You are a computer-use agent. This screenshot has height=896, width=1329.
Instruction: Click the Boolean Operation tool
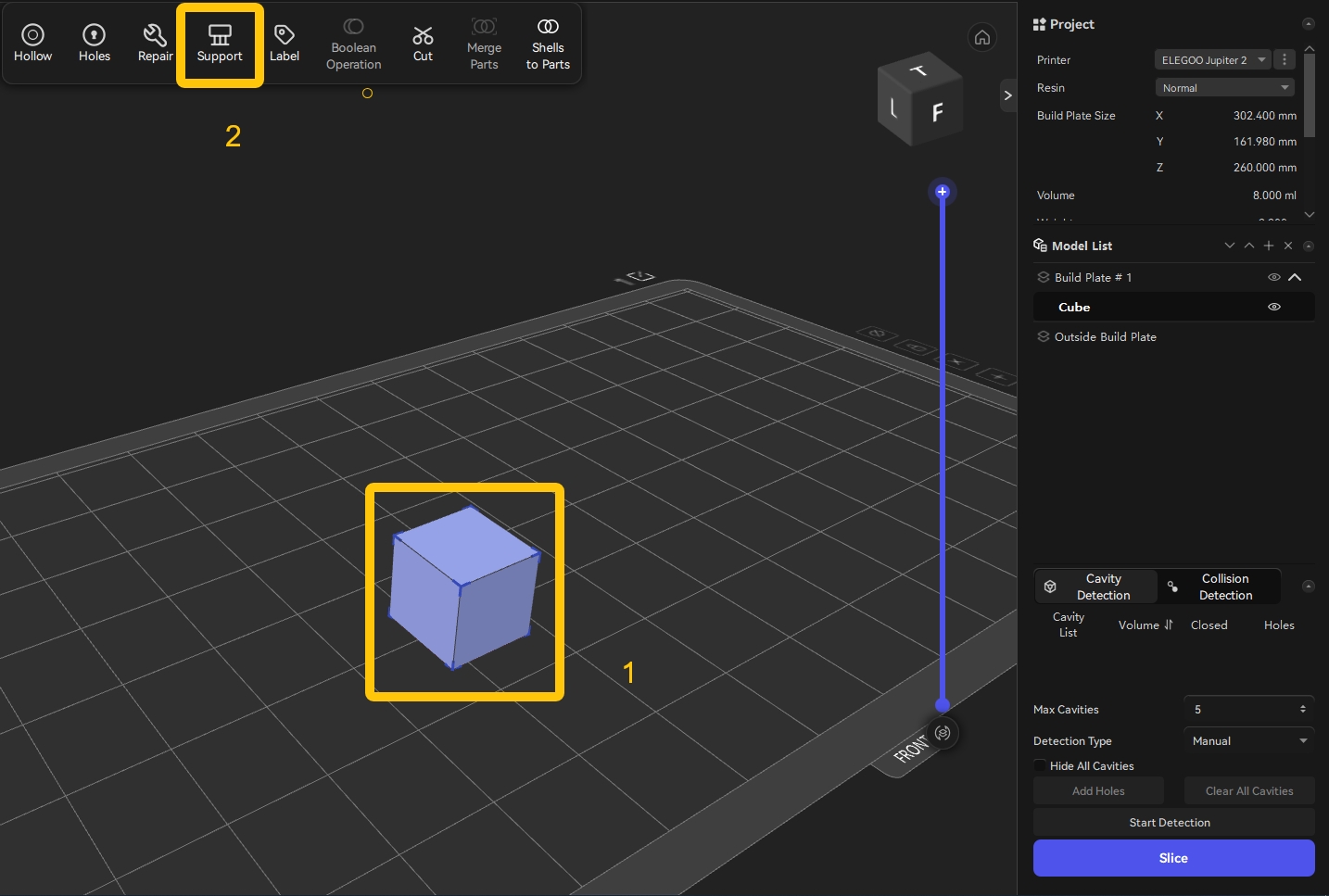(x=353, y=44)
